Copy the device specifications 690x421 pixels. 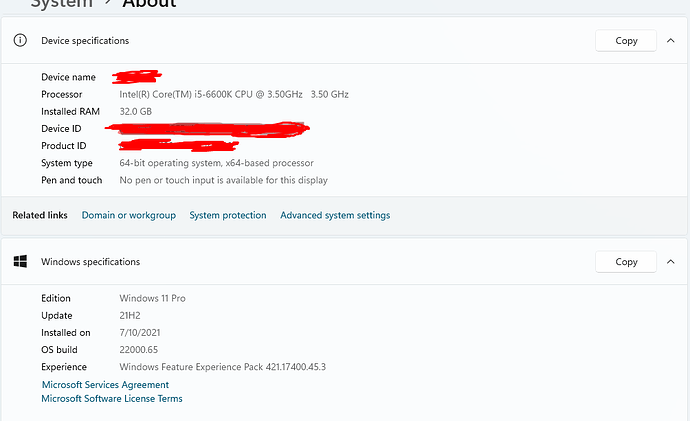click(x=626, y=41)
